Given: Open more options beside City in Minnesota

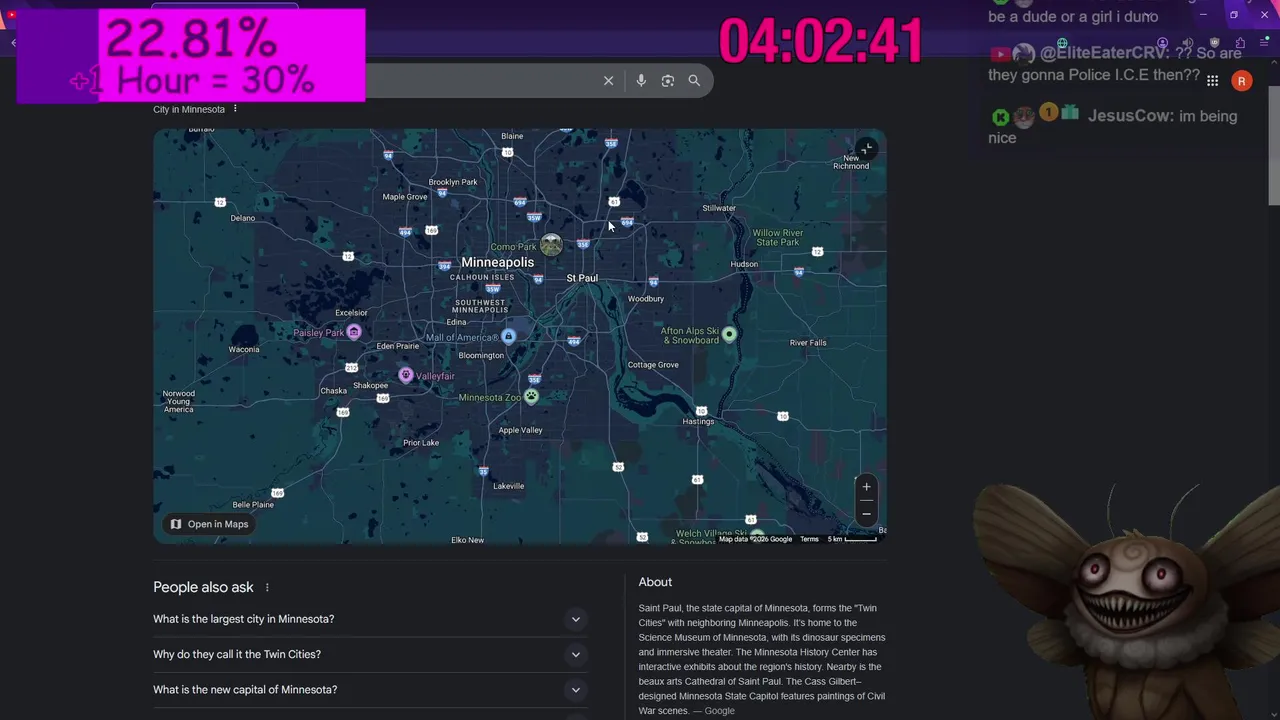Looking at the screenshot, I should [x=235, y=109].
